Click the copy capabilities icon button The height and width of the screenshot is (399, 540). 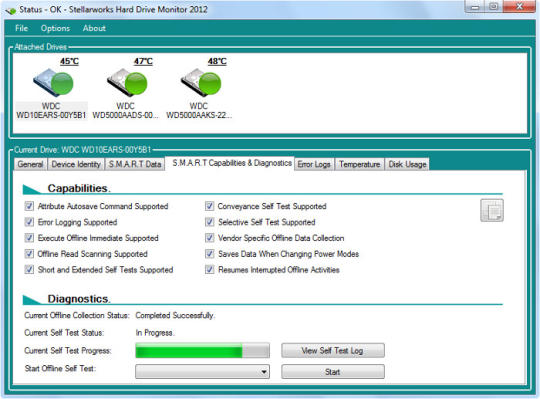coord(492,210)
